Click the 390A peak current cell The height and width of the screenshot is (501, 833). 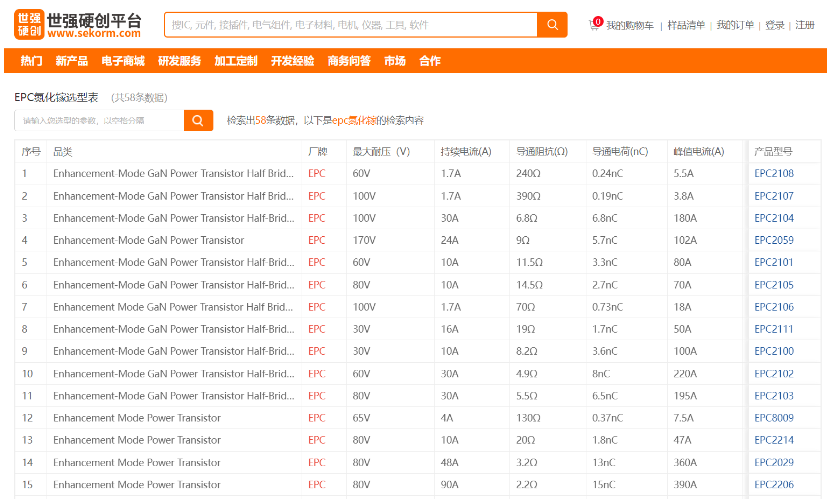685,485
